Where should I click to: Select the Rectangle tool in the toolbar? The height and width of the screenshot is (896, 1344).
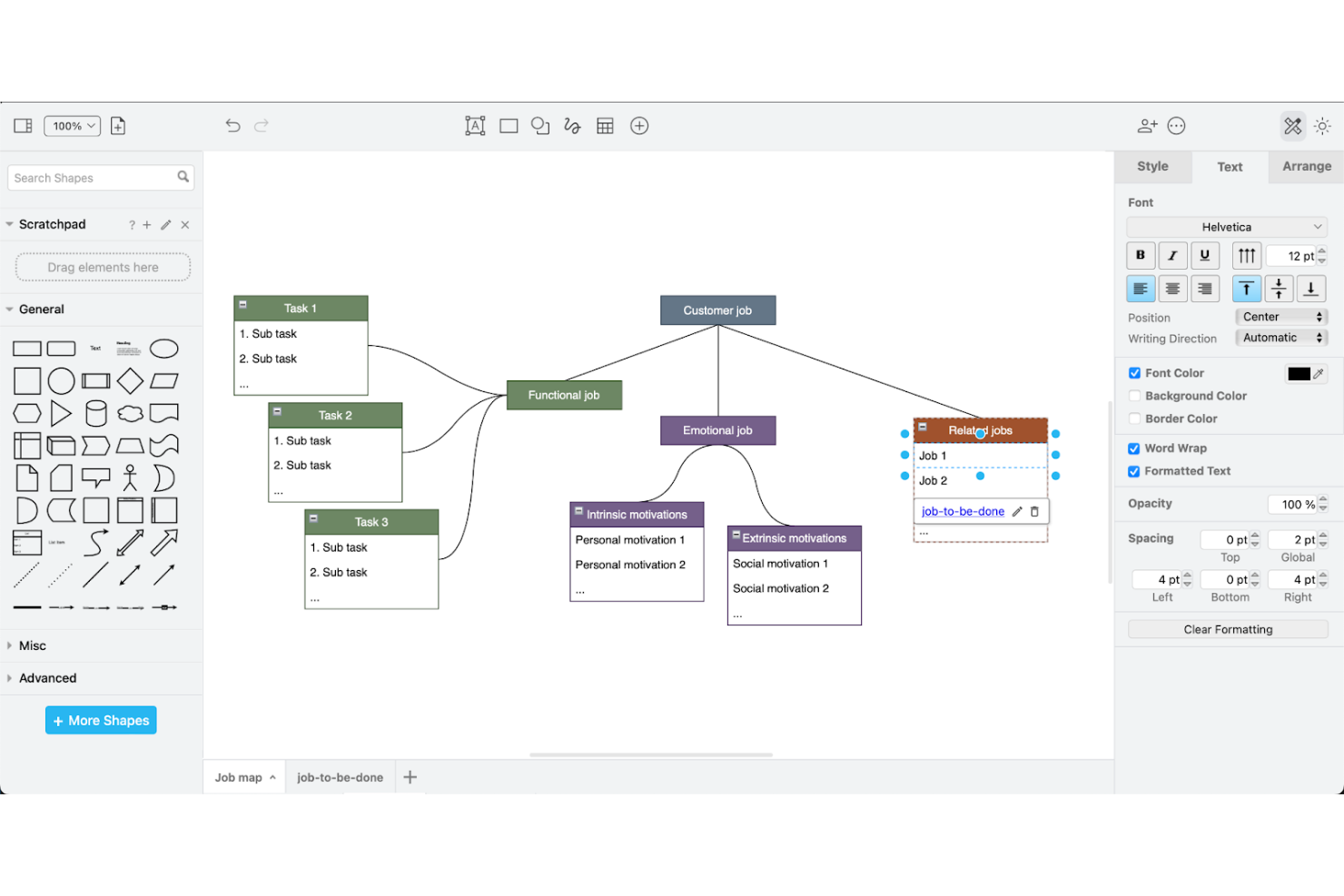coord(509,126)
